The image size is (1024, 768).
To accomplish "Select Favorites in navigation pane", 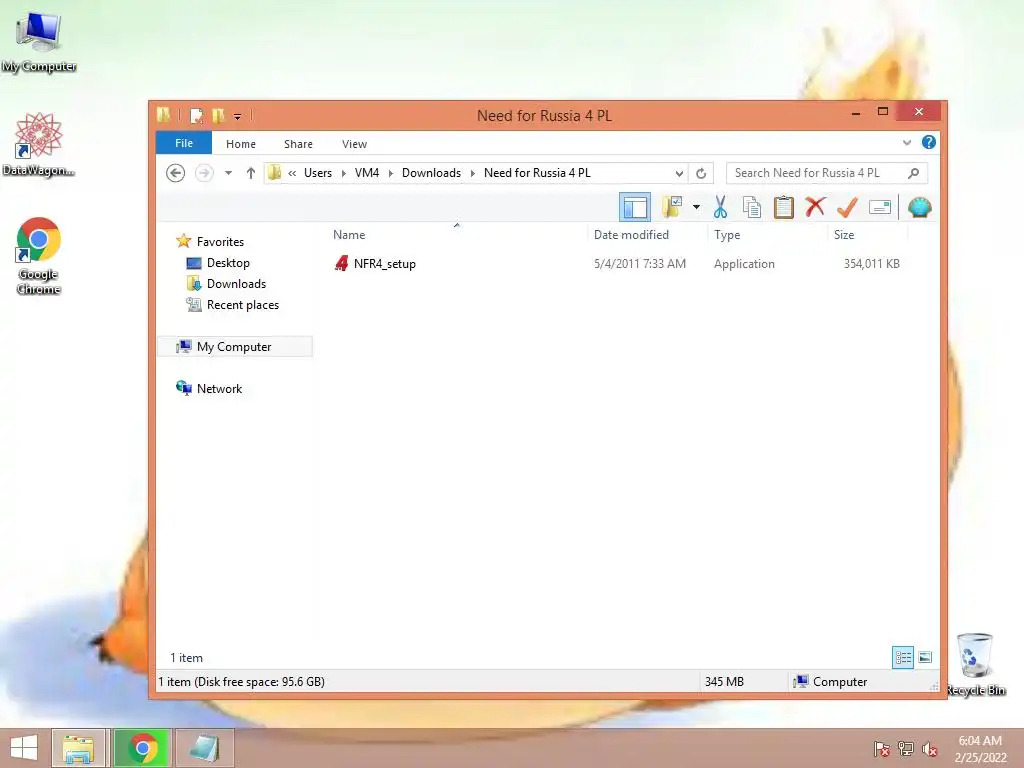I will click(x=220, y=242).
